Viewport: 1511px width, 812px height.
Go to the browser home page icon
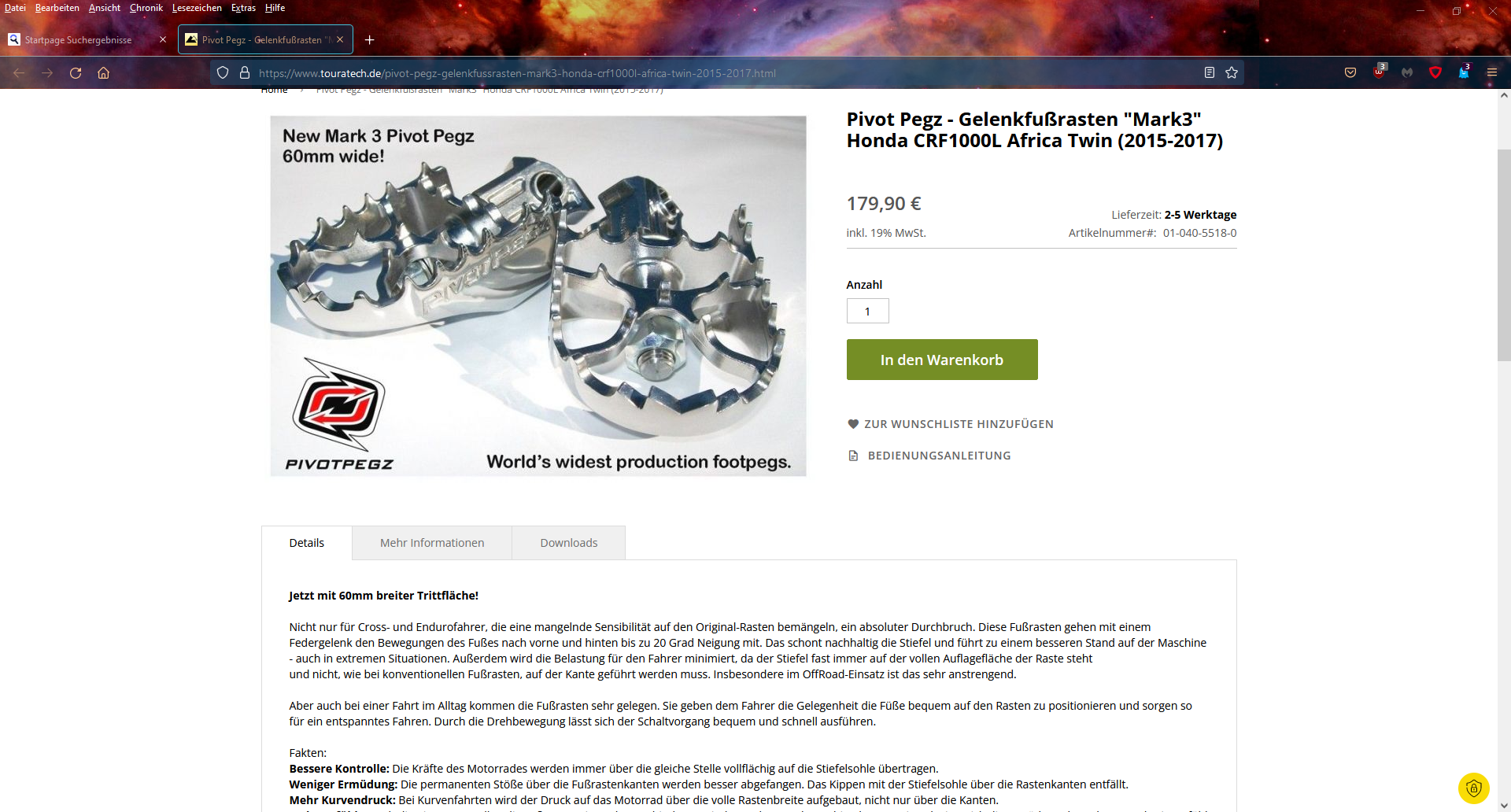pos(103,73)
